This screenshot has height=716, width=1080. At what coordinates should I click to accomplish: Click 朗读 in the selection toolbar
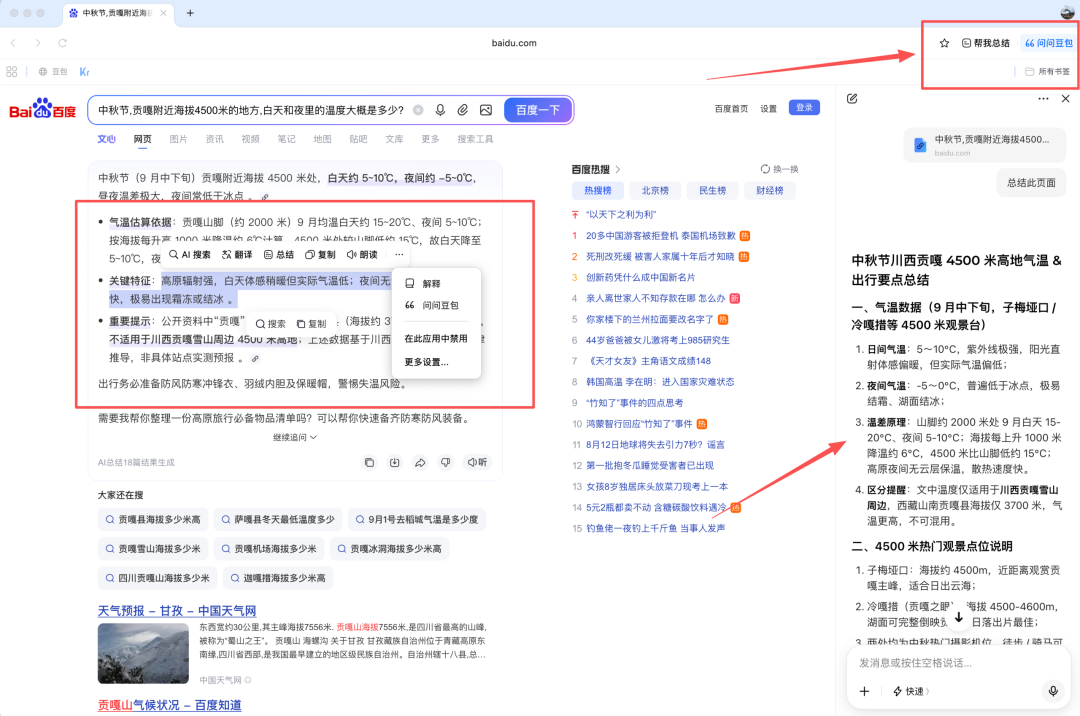(x=362, y=255)
